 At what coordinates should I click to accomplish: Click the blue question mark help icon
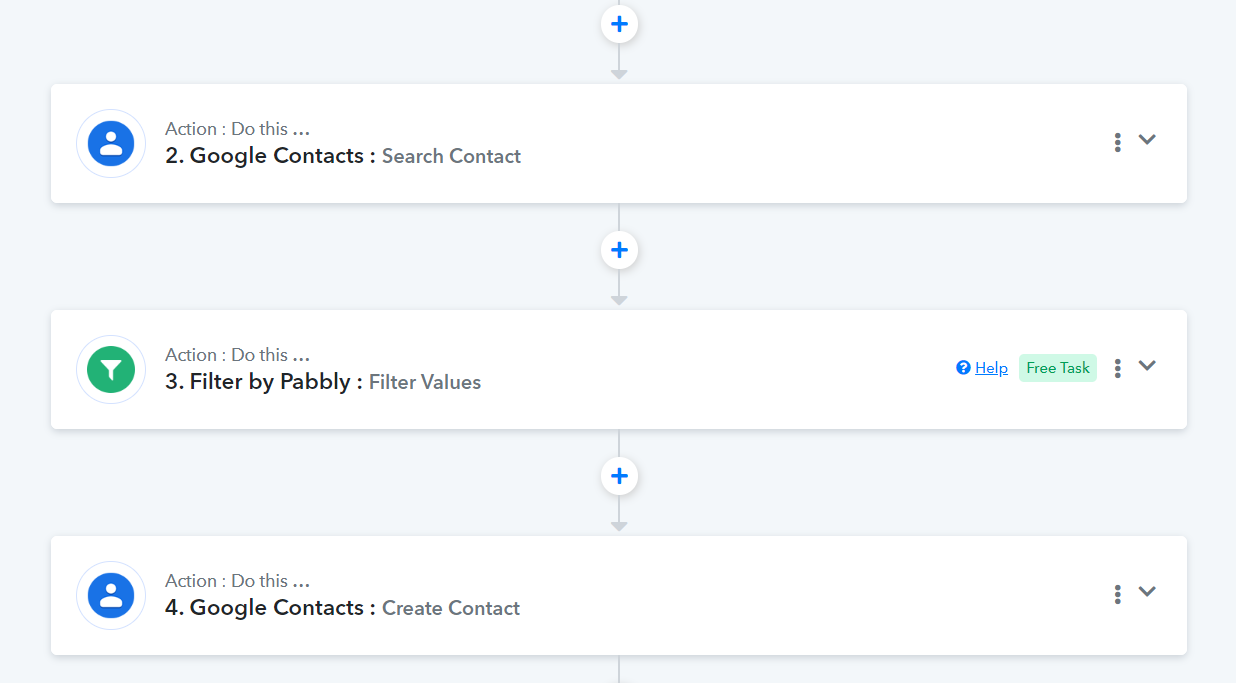[x=963, y=368]
